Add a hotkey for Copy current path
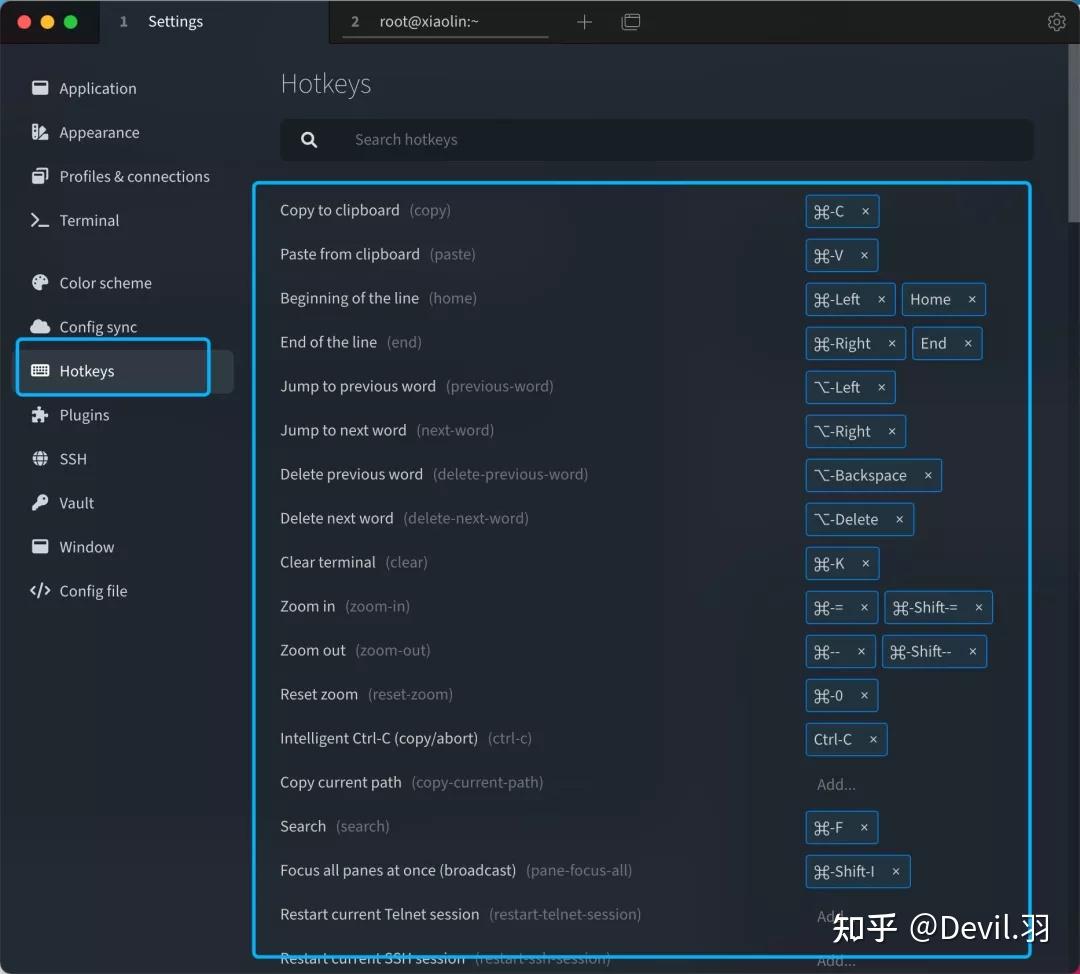This screenshot has height=974, width=1080. coord(836,784)
